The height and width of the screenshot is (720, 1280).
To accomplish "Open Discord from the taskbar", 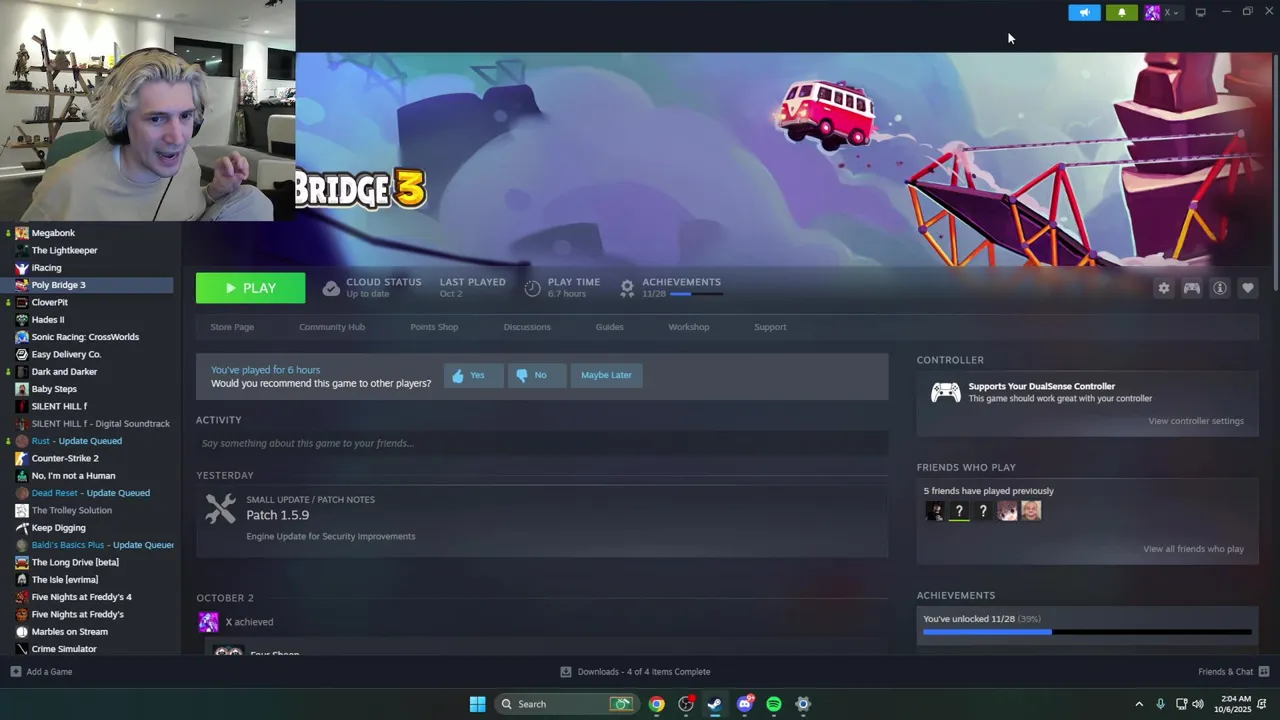I will (x=745, y=704).
